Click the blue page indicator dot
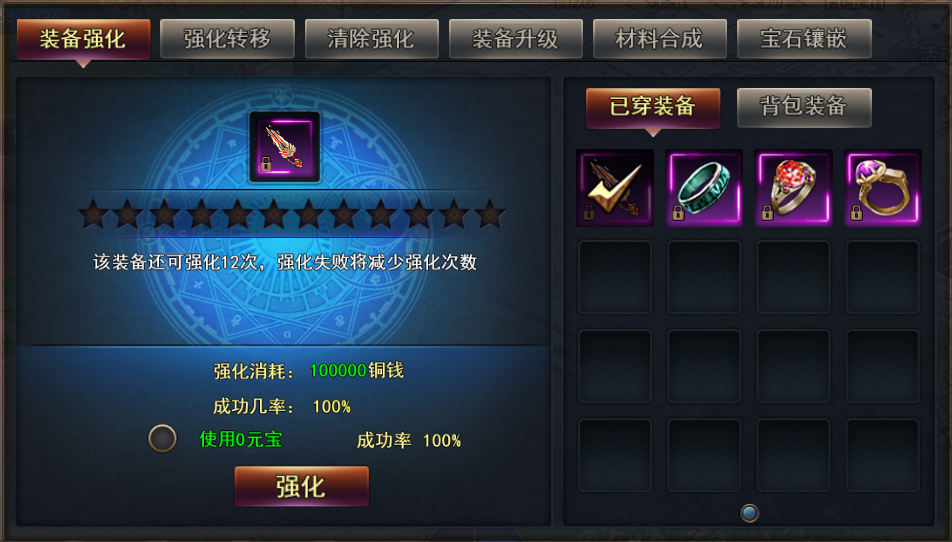 (749, 513)
